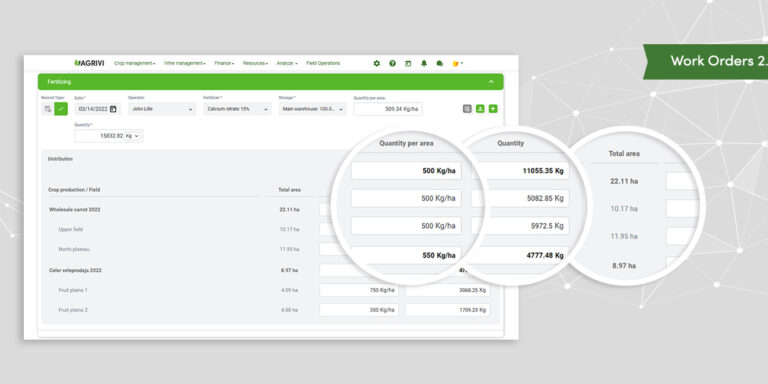Select the Fruit plains 2 row
This screenshot has height=384, width=768.
[73, 310]
